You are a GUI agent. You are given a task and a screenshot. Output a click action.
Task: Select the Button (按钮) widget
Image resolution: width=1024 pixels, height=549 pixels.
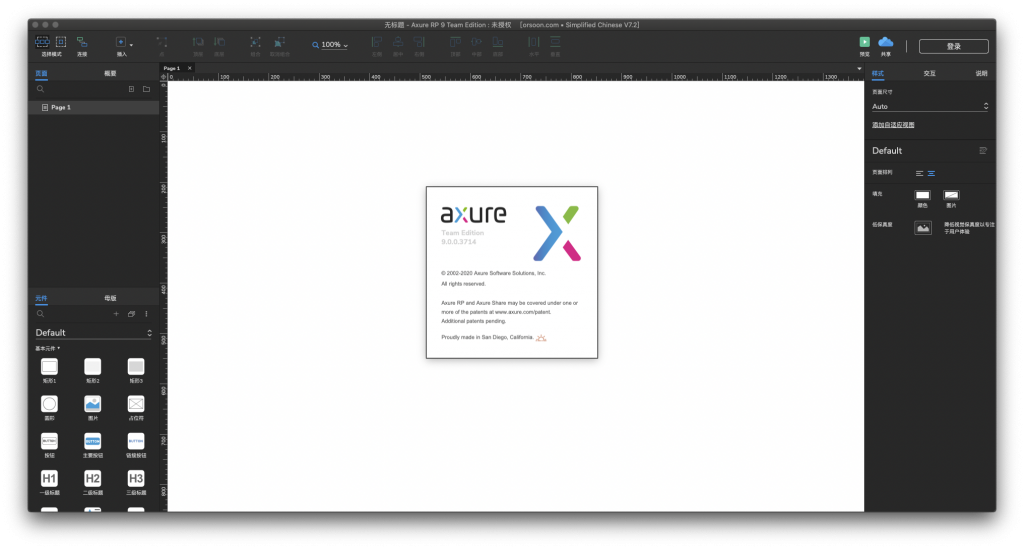pyautogui.click(x=50, y=445)
